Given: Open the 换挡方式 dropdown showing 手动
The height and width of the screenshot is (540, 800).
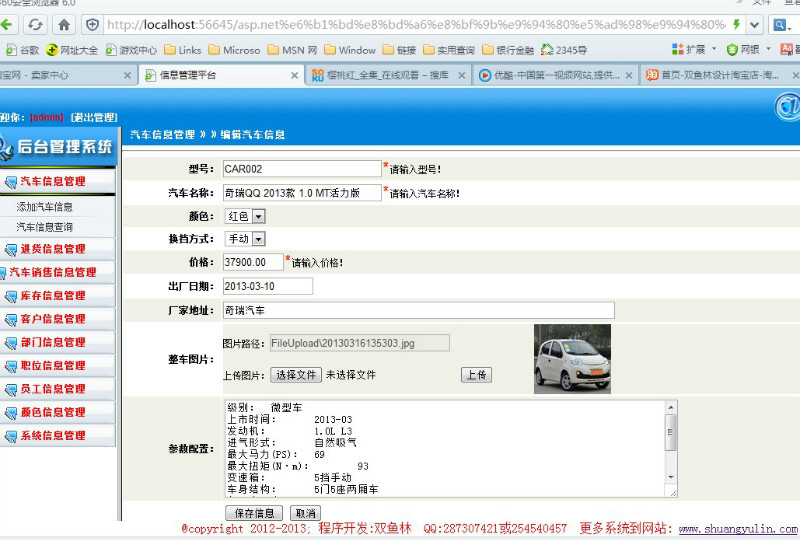Looking at the screenshot, I should (x=245, y=239).
